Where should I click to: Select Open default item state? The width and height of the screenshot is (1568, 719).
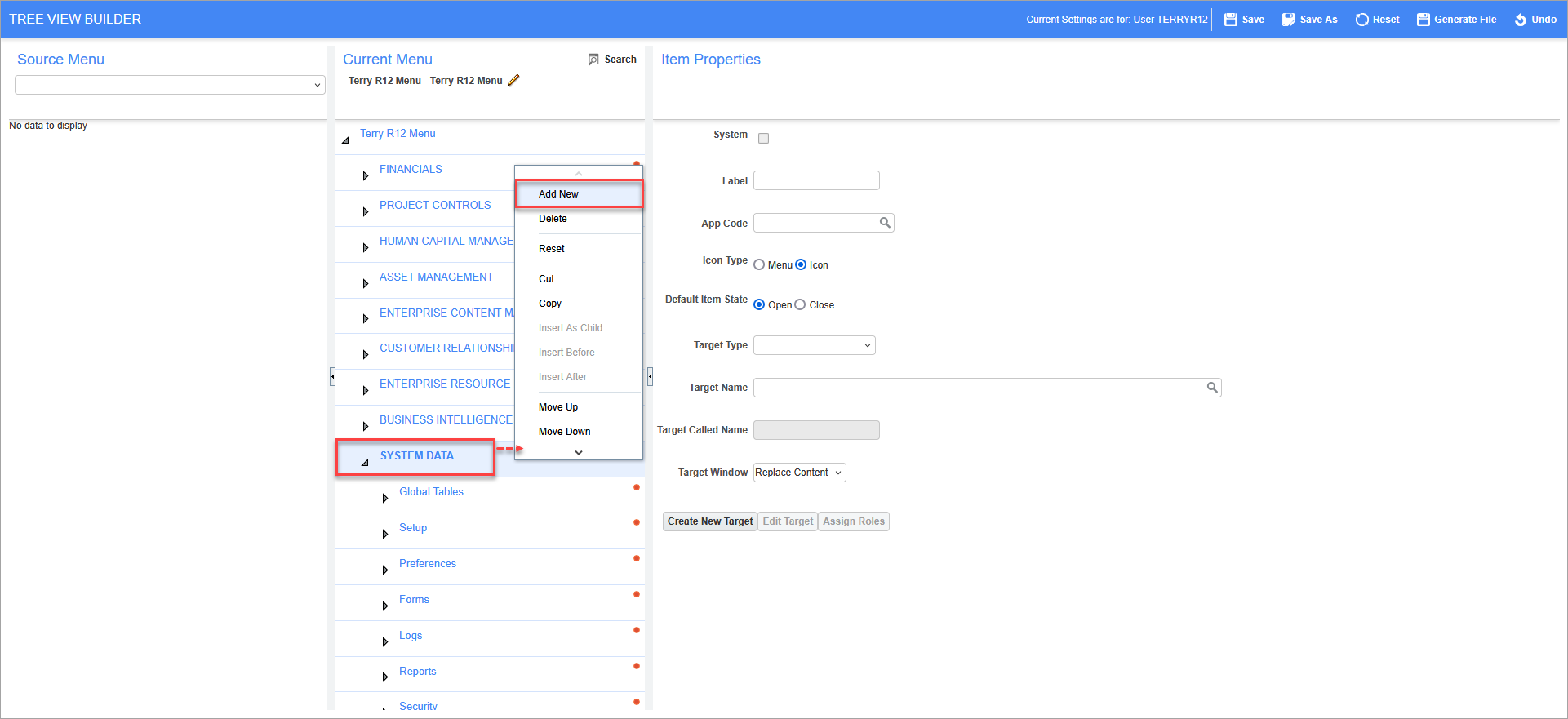pos(759,304)
